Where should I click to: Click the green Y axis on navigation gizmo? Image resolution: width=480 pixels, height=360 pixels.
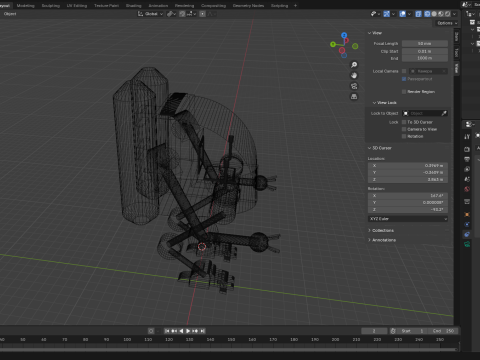point(333,44)
